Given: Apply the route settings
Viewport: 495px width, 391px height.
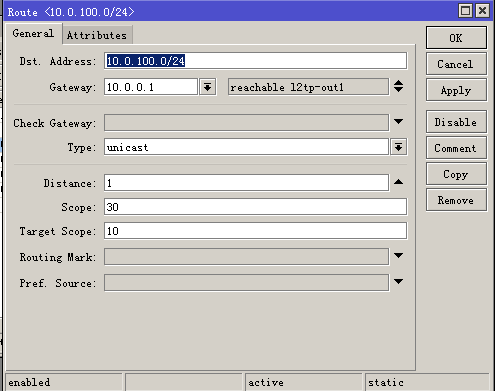Looking at the screenshot, I should 456,90.
